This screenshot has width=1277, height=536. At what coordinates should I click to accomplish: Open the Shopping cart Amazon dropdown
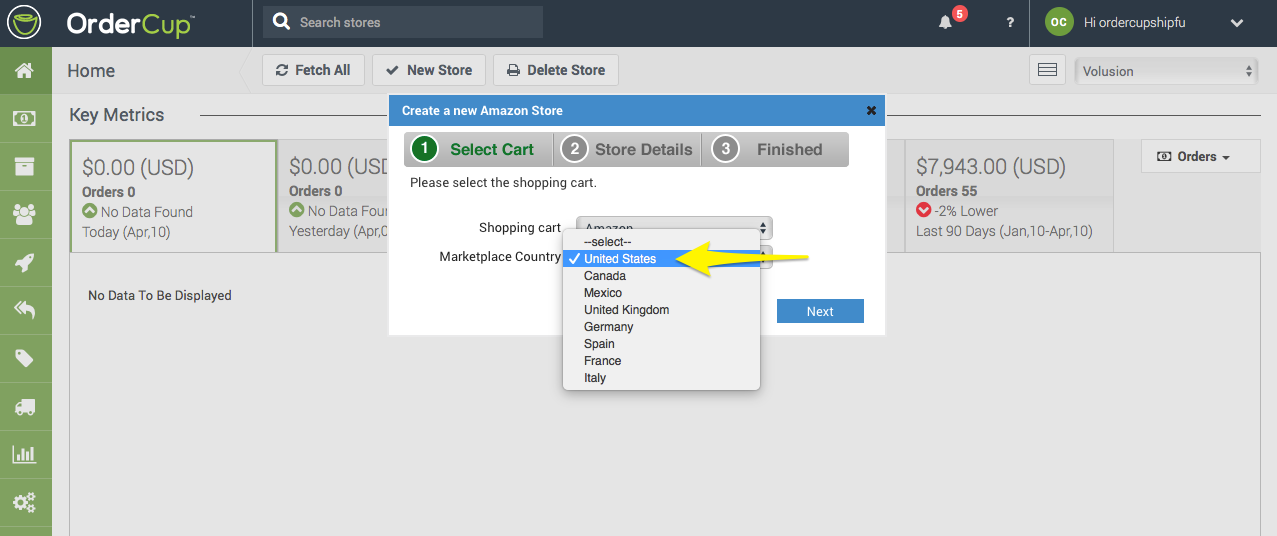click(675, 228)
